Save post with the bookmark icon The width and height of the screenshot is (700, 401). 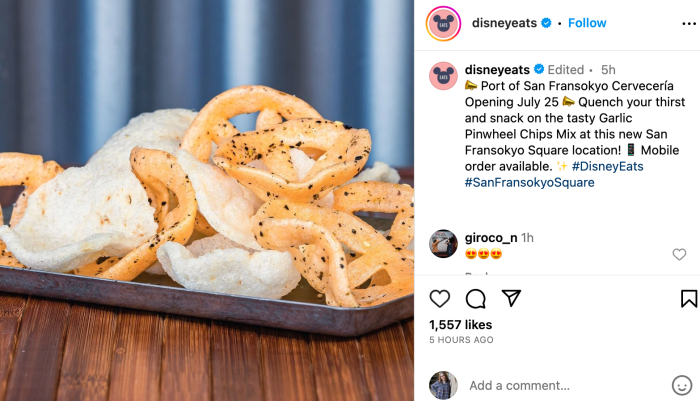pos(689,299)
